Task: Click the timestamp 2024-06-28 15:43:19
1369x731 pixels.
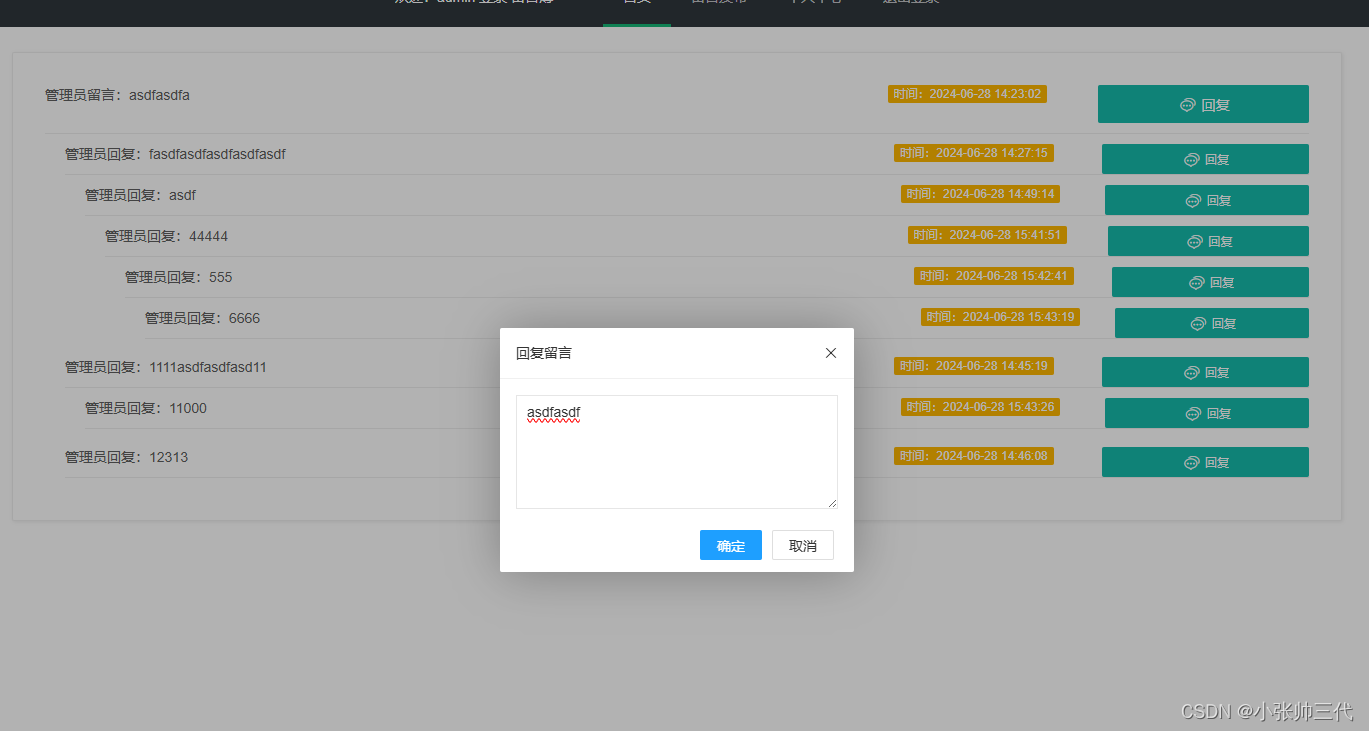Action: 1000,317
